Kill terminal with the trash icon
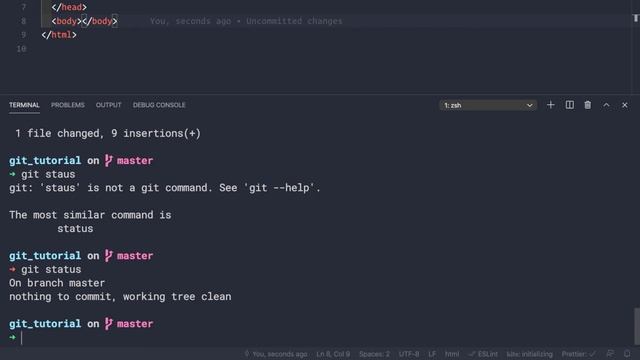 coord(587,105)
